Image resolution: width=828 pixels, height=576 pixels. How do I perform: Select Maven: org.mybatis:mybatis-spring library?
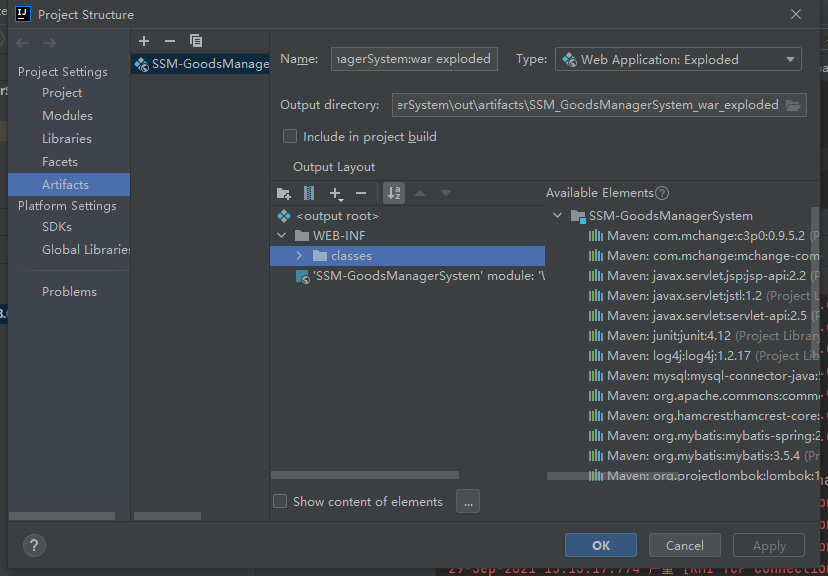703,436
